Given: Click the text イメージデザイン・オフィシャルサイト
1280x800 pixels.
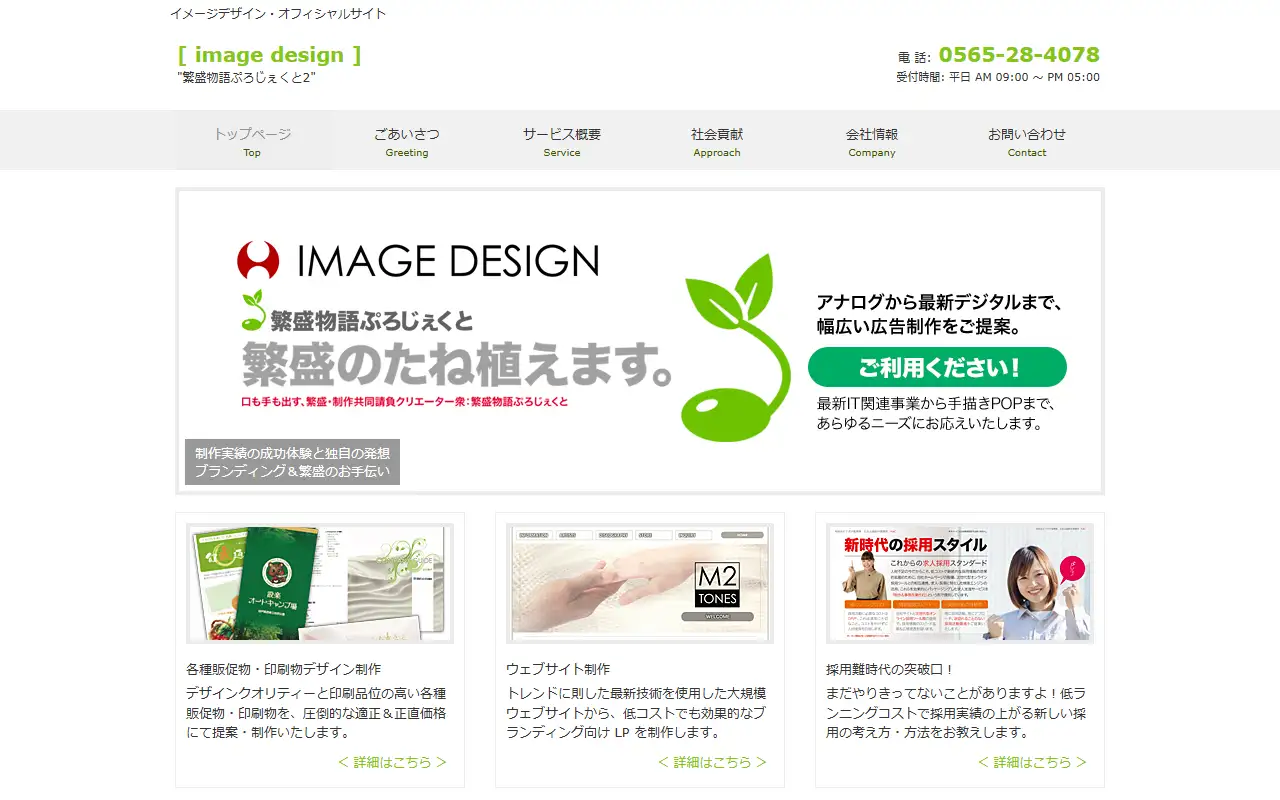Looking at the screenshot, I should point(278,14).
